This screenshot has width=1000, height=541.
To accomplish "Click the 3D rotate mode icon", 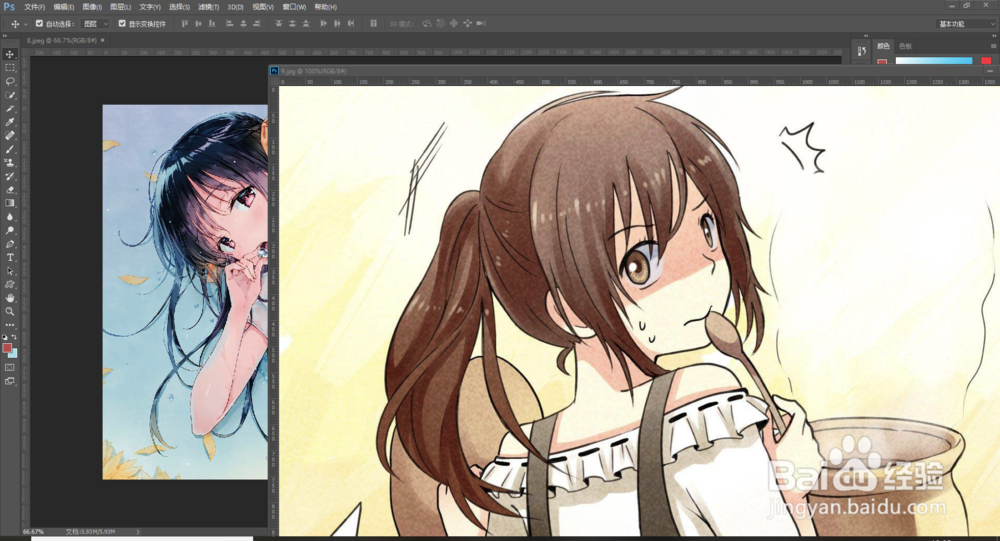I will (x=427, y=24).
